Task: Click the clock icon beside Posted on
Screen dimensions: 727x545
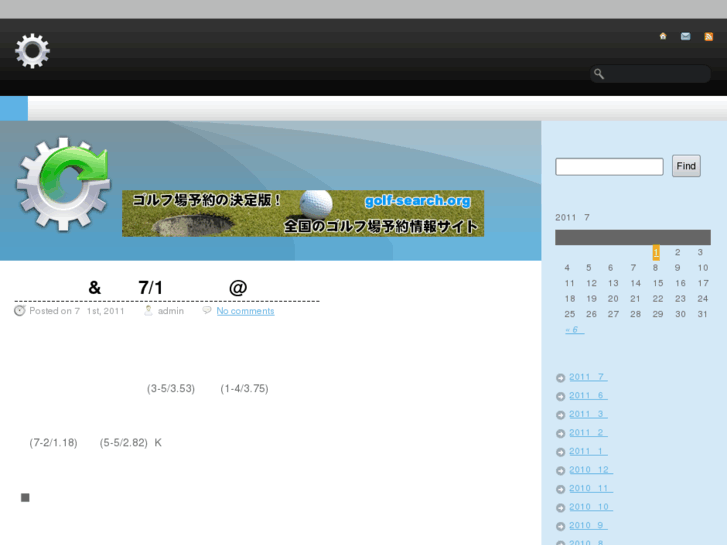Action: 19,311
